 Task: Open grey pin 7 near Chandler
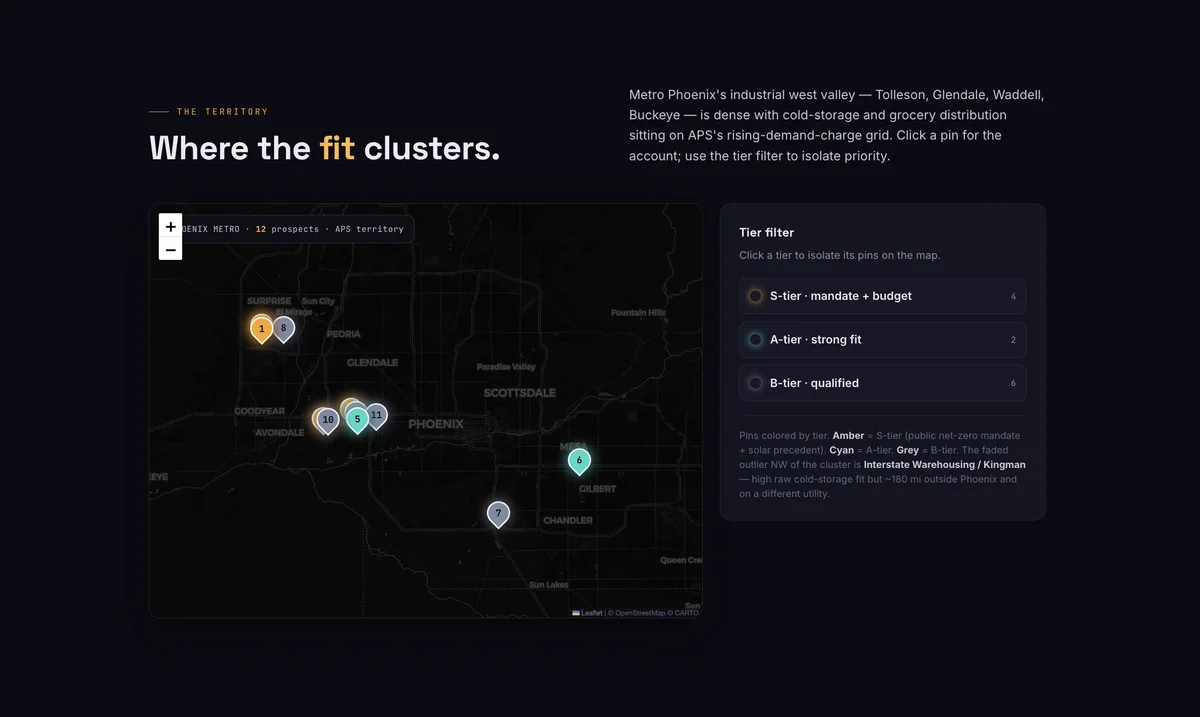tap(498, 513)
